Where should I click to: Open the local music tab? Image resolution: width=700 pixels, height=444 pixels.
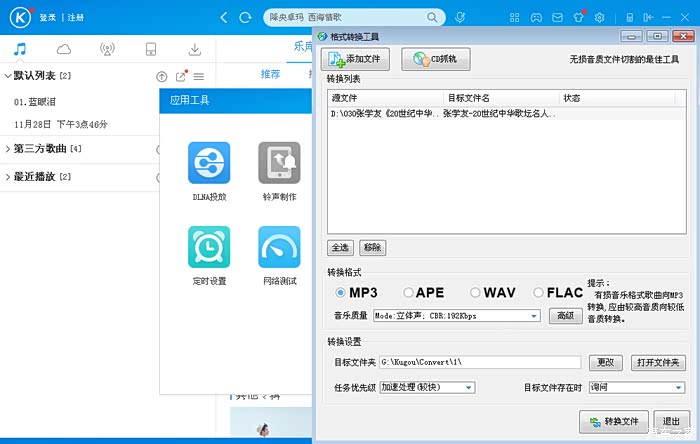click(21, 49)
